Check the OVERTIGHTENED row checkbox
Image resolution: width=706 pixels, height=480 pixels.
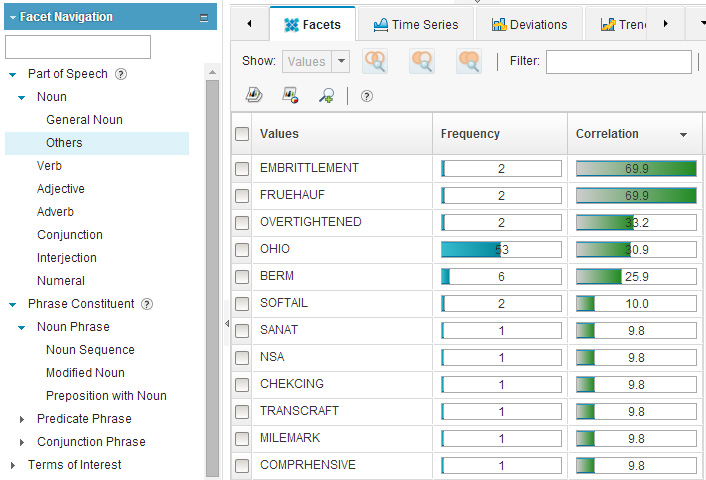click(x=242, y=223)
